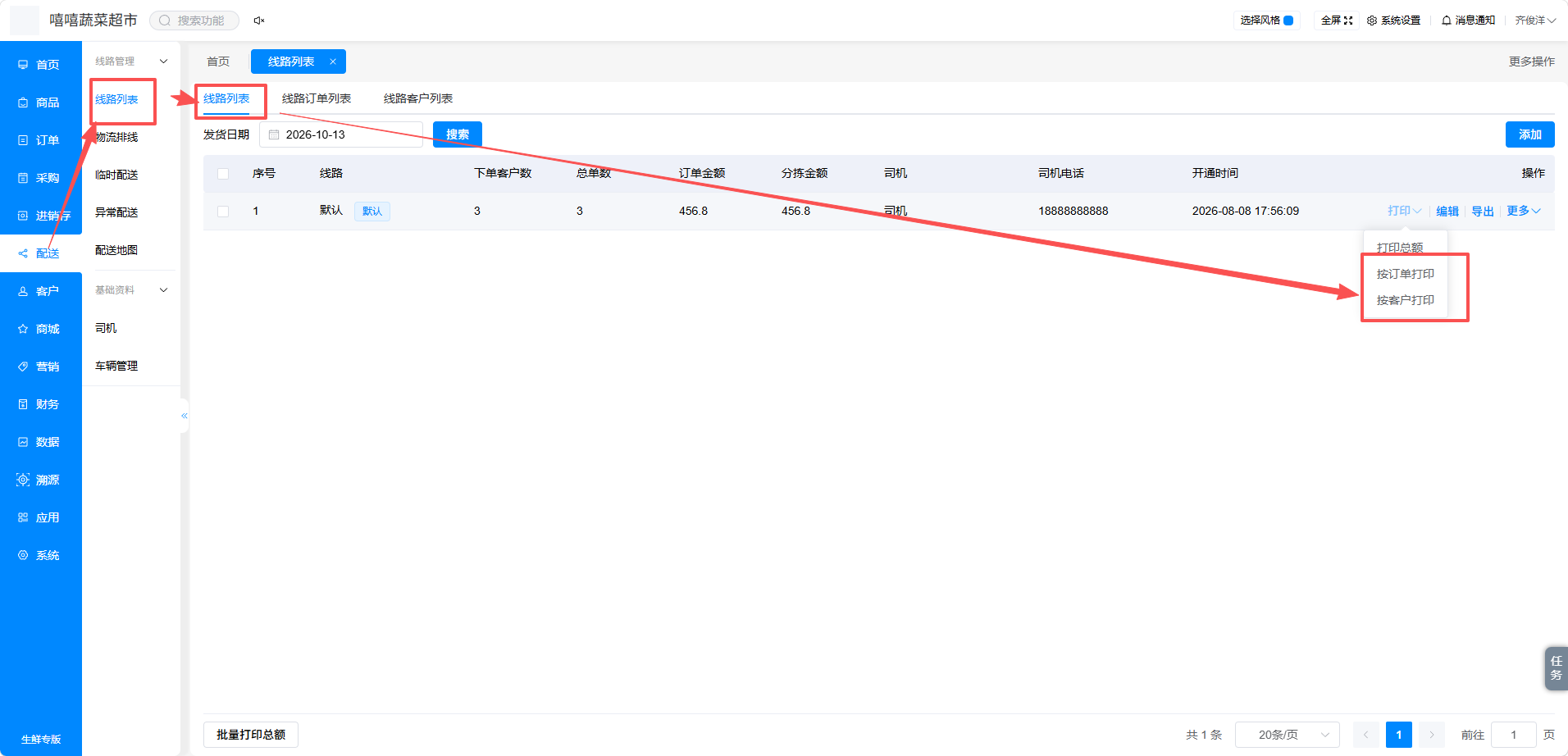
Task: Open the 更多 dropdown in row 1
Action: 1524,211
